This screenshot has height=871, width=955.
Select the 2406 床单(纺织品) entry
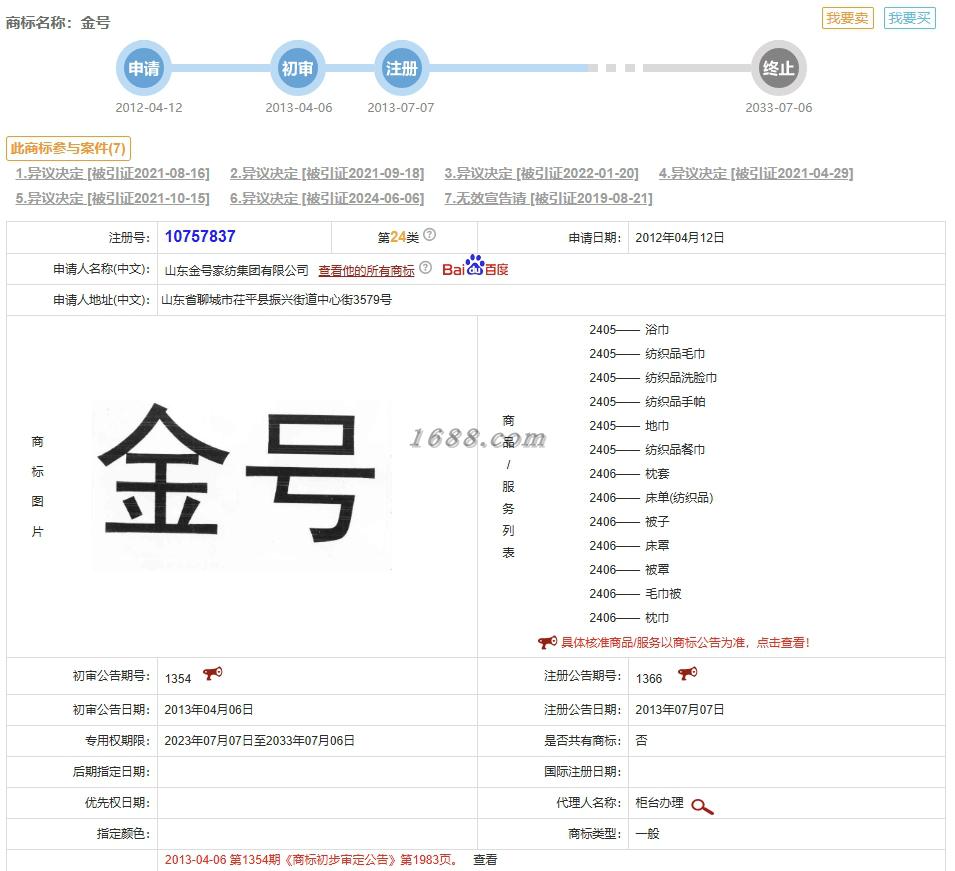coord(651,498)
